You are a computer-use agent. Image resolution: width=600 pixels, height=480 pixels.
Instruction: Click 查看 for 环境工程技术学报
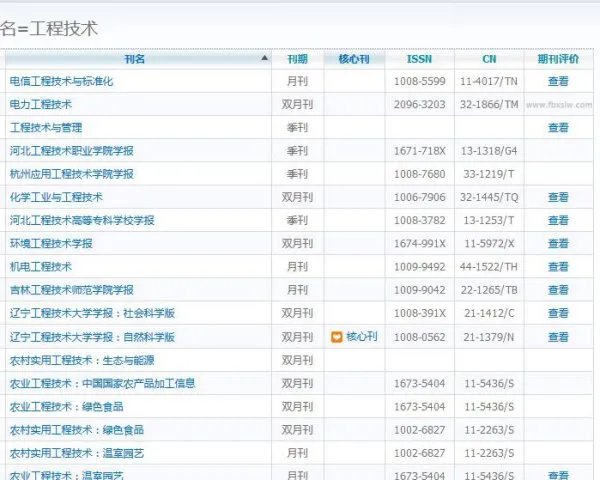tap(558, 243)
